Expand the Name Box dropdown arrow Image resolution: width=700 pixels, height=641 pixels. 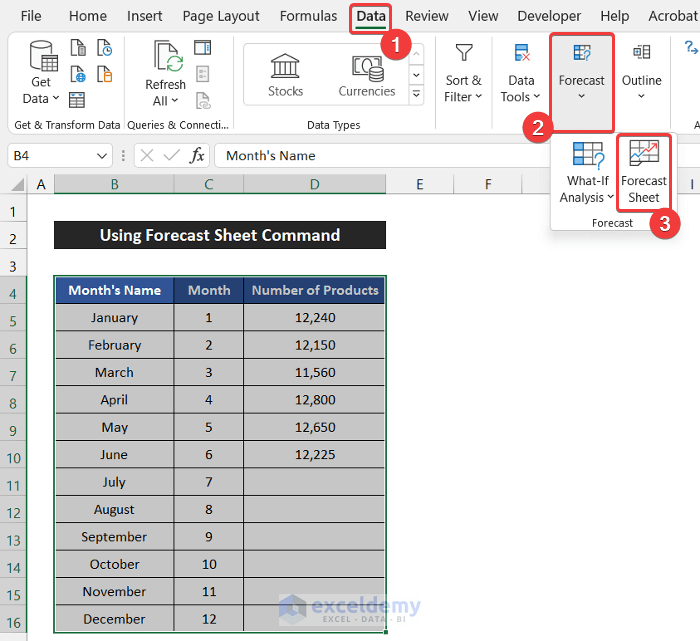click(102, 156)
